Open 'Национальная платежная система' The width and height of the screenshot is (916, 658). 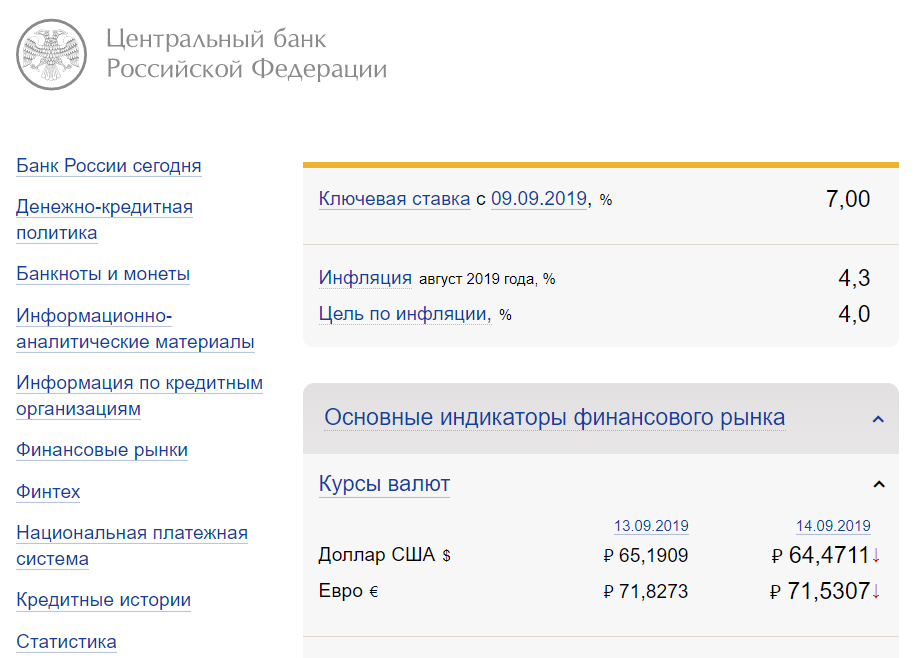tap(132, 546)
